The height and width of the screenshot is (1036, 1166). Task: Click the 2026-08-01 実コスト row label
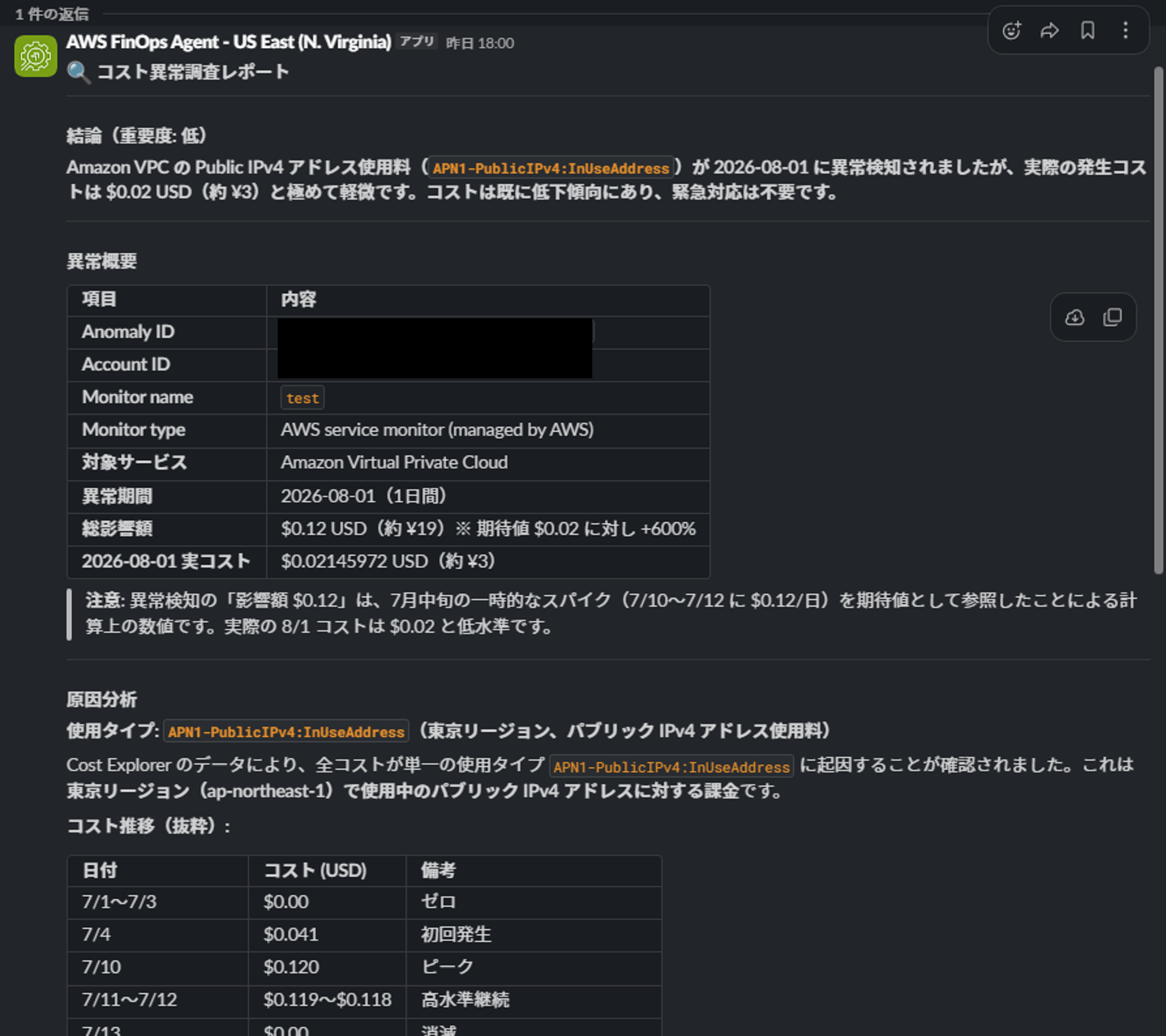click(x=166, y=561)
